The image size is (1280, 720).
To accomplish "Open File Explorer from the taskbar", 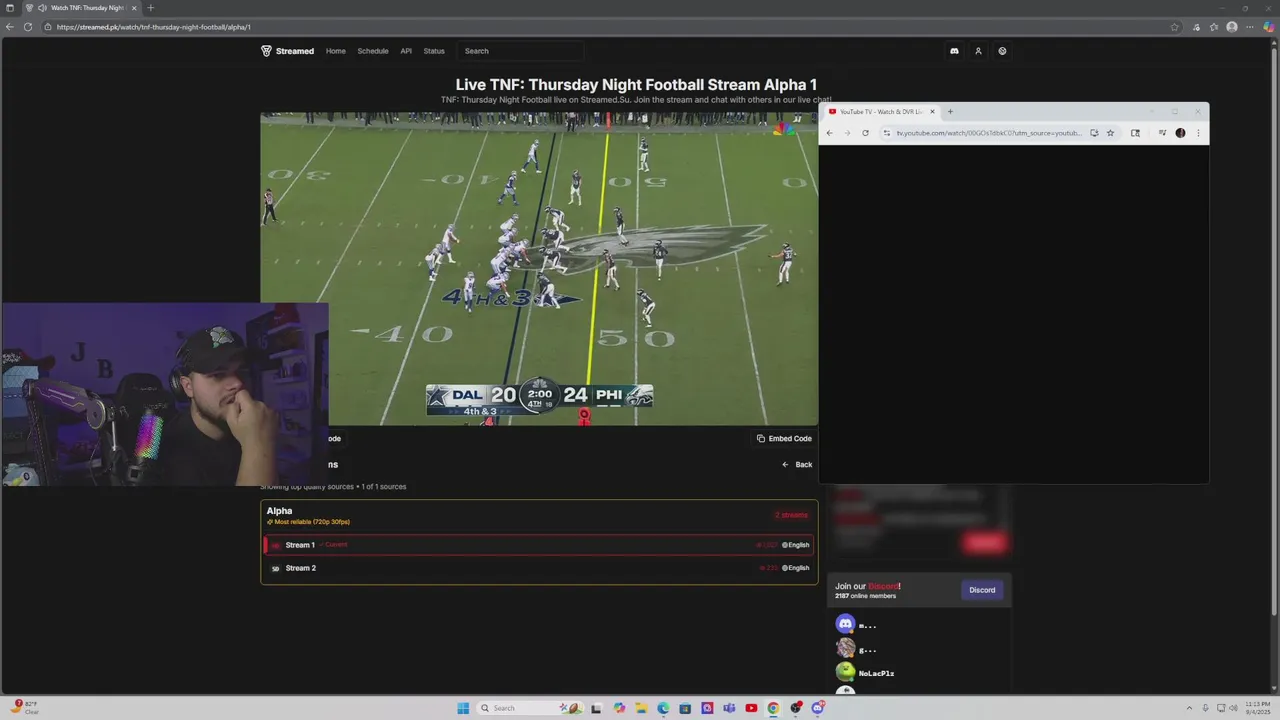I will [x=641, y=708].
